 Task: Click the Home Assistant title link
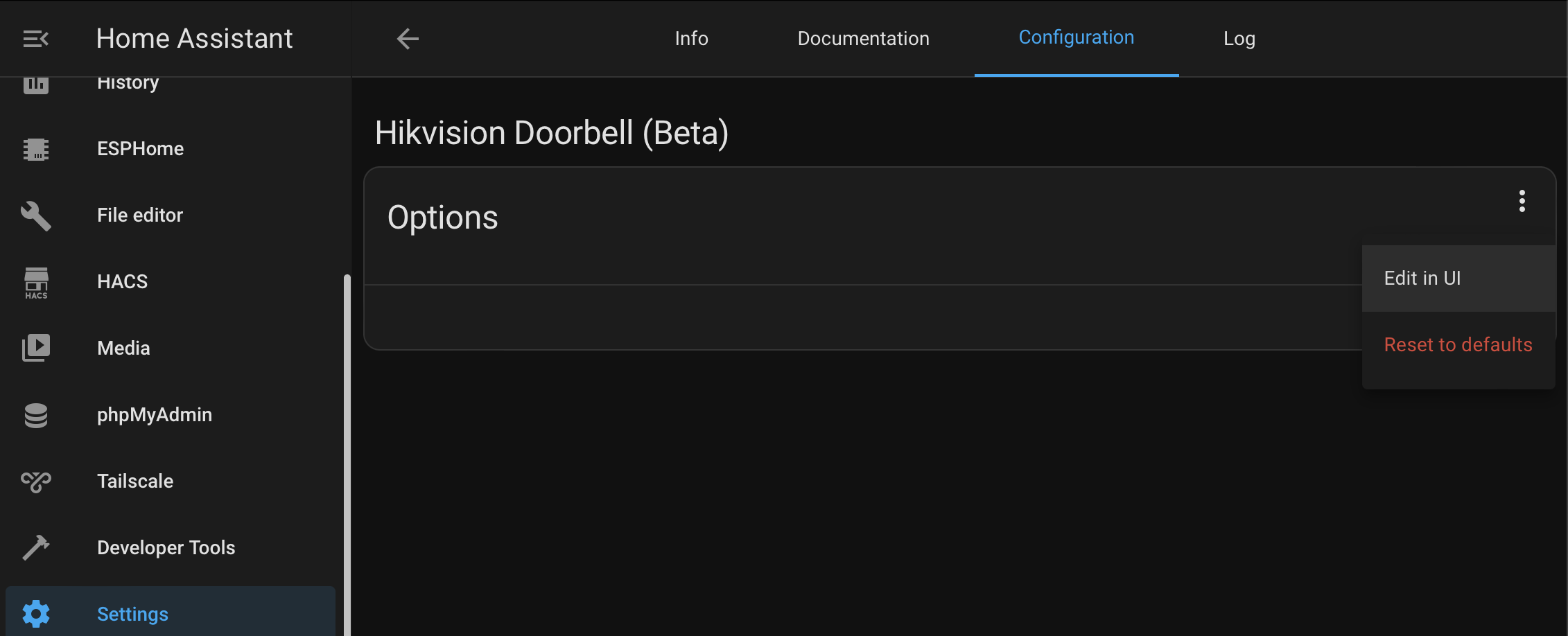195,38
